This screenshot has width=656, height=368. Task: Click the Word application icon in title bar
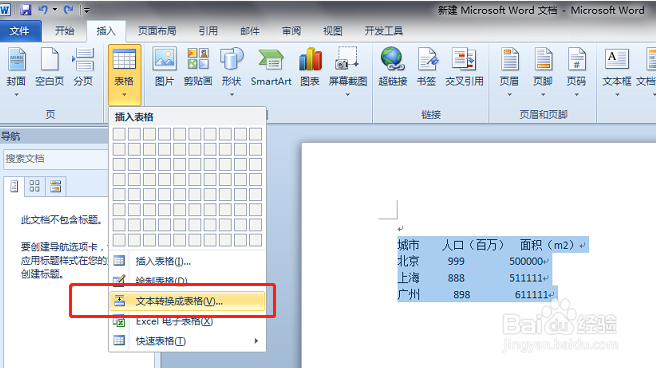click(x=5, y=9)
